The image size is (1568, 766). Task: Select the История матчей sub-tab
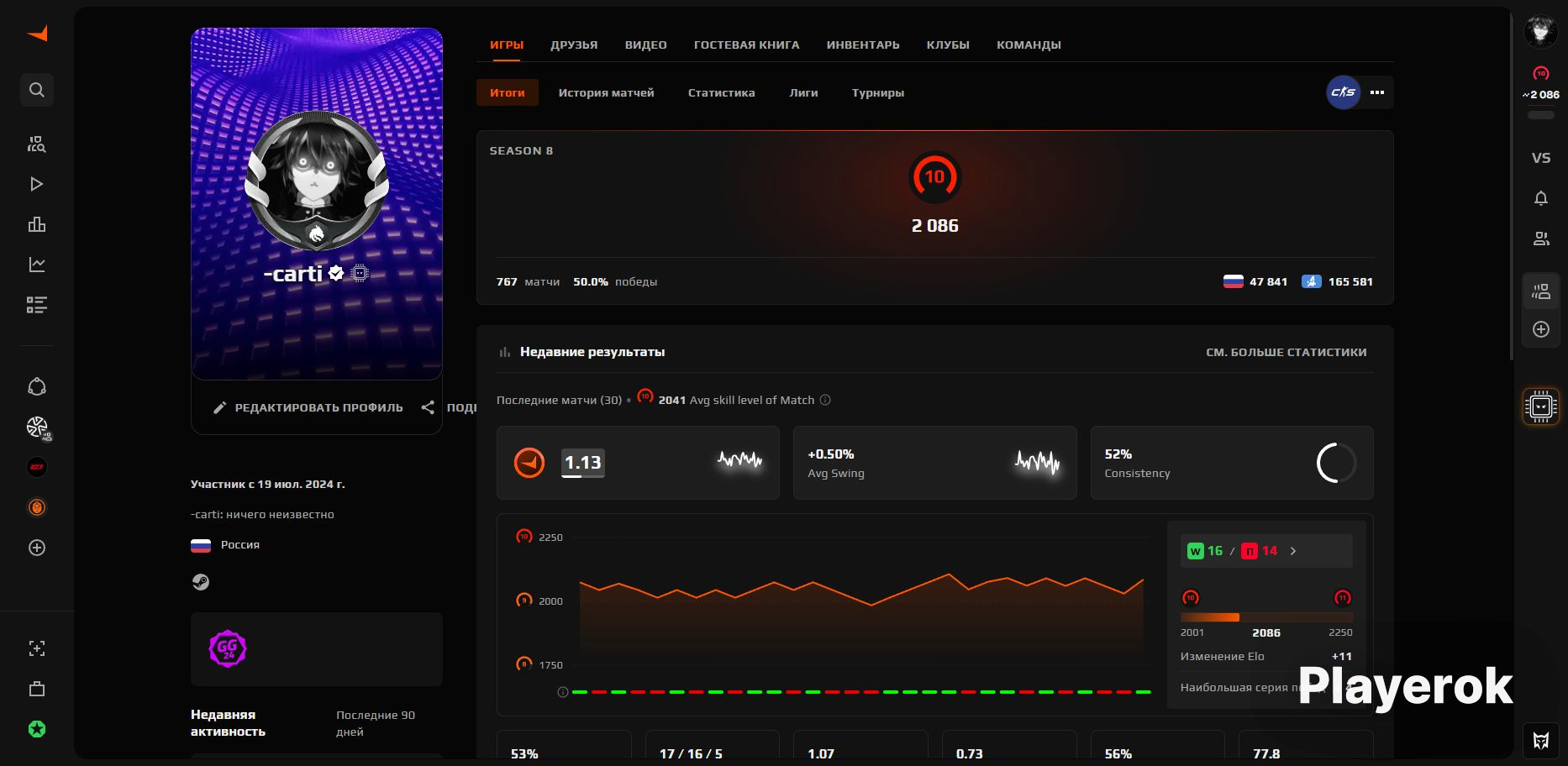pyautogui.click(x=606, y=92)
